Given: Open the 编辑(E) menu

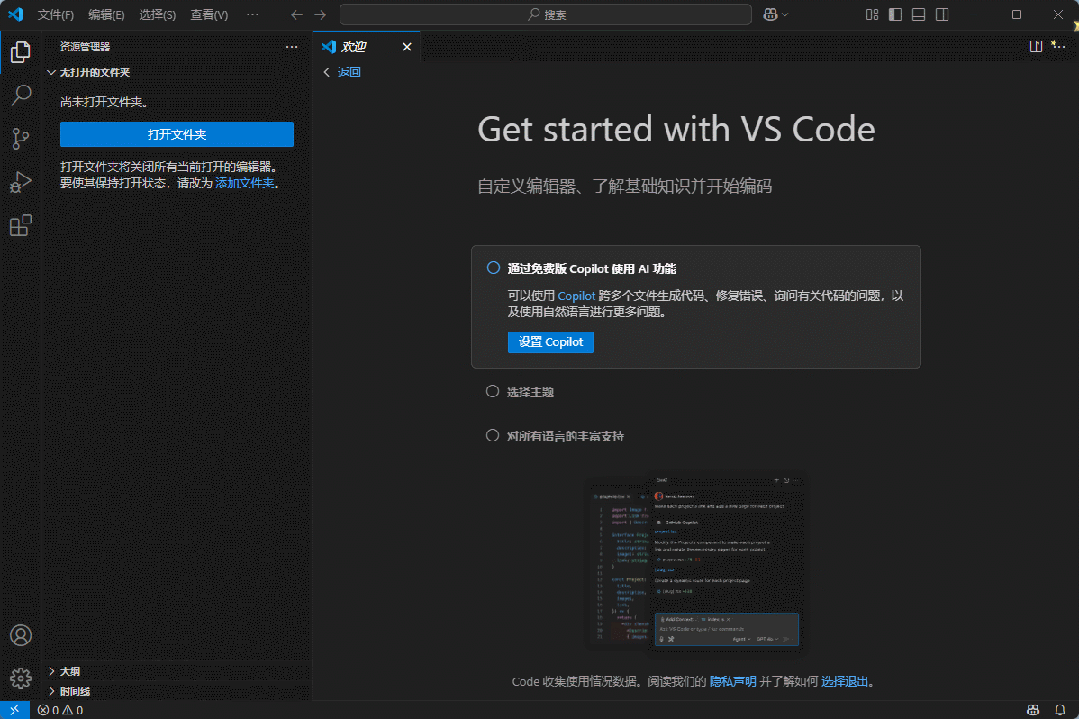Looking at the screenshot, I should (106, 14).
